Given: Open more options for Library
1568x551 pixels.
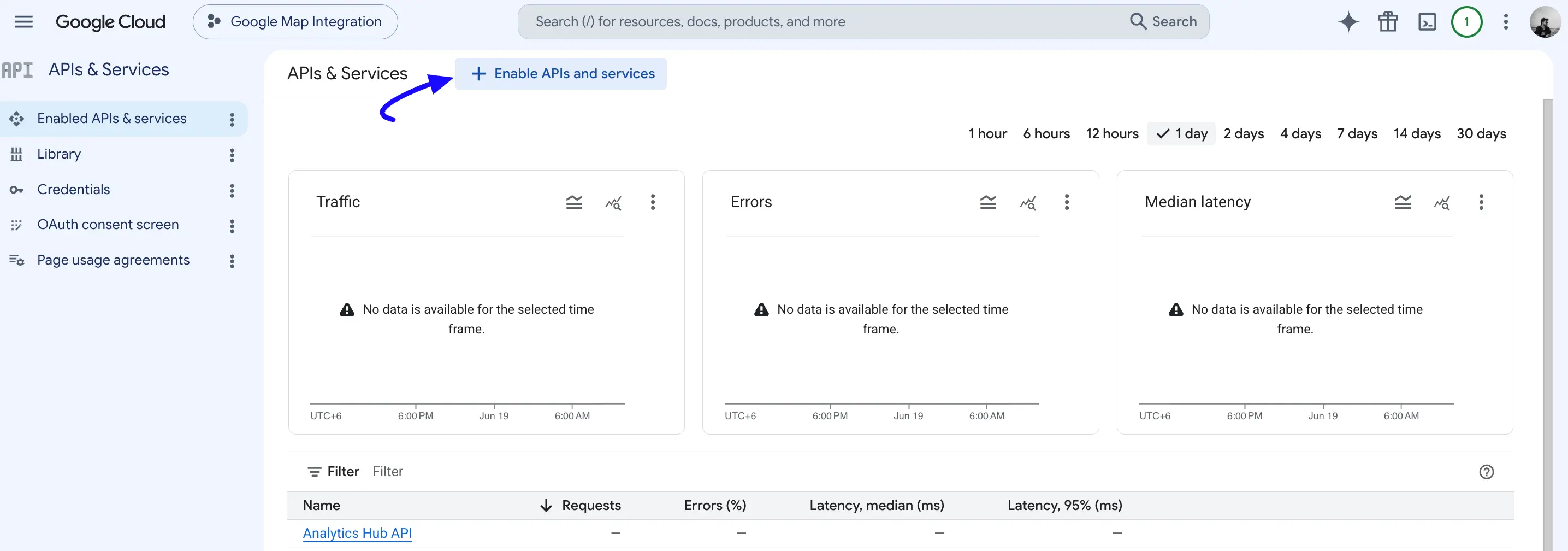Looking at the screenshot, I should pos(232,155).
